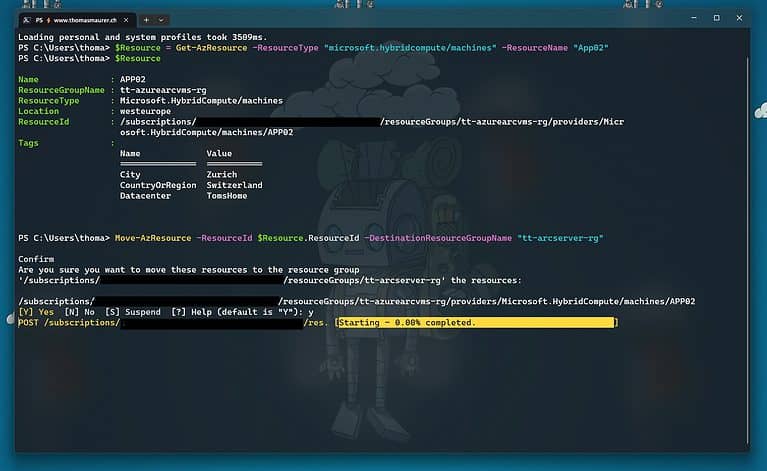Maximize the terminal window

pyautogui.click(x=717, y=18)
